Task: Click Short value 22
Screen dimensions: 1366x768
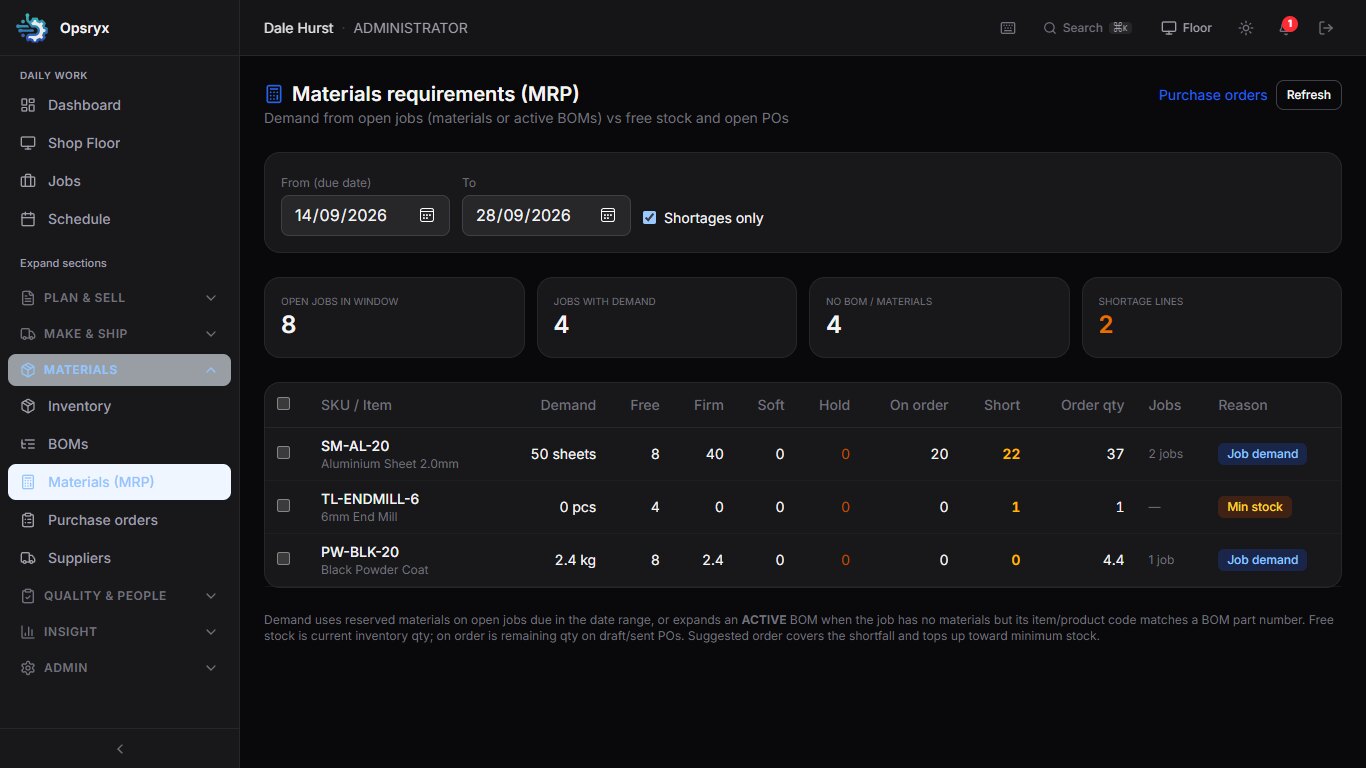Action: (1011, 454)
